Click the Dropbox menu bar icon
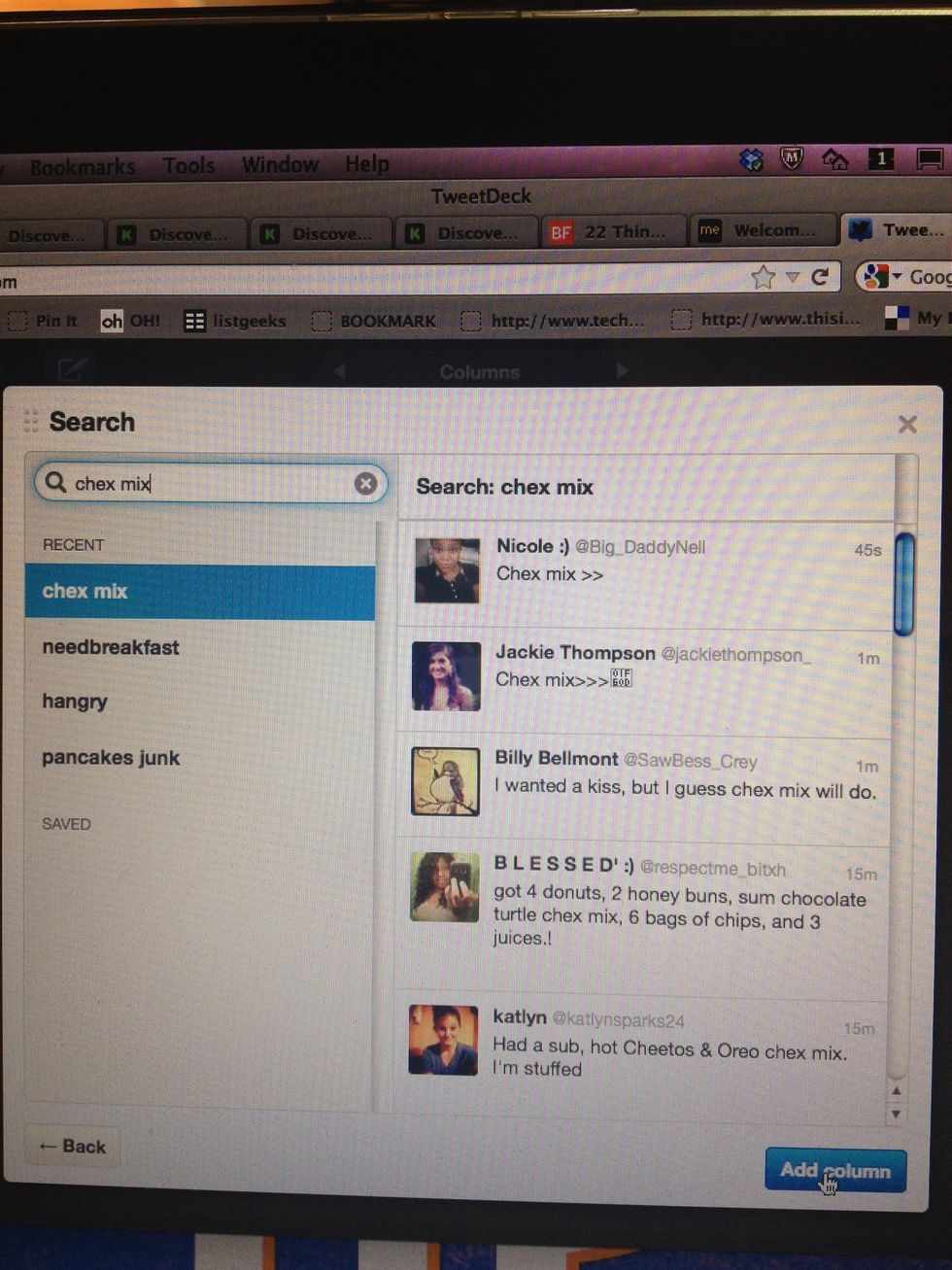The height and width of the screenshot is (1270, 952). click(752, 159)
